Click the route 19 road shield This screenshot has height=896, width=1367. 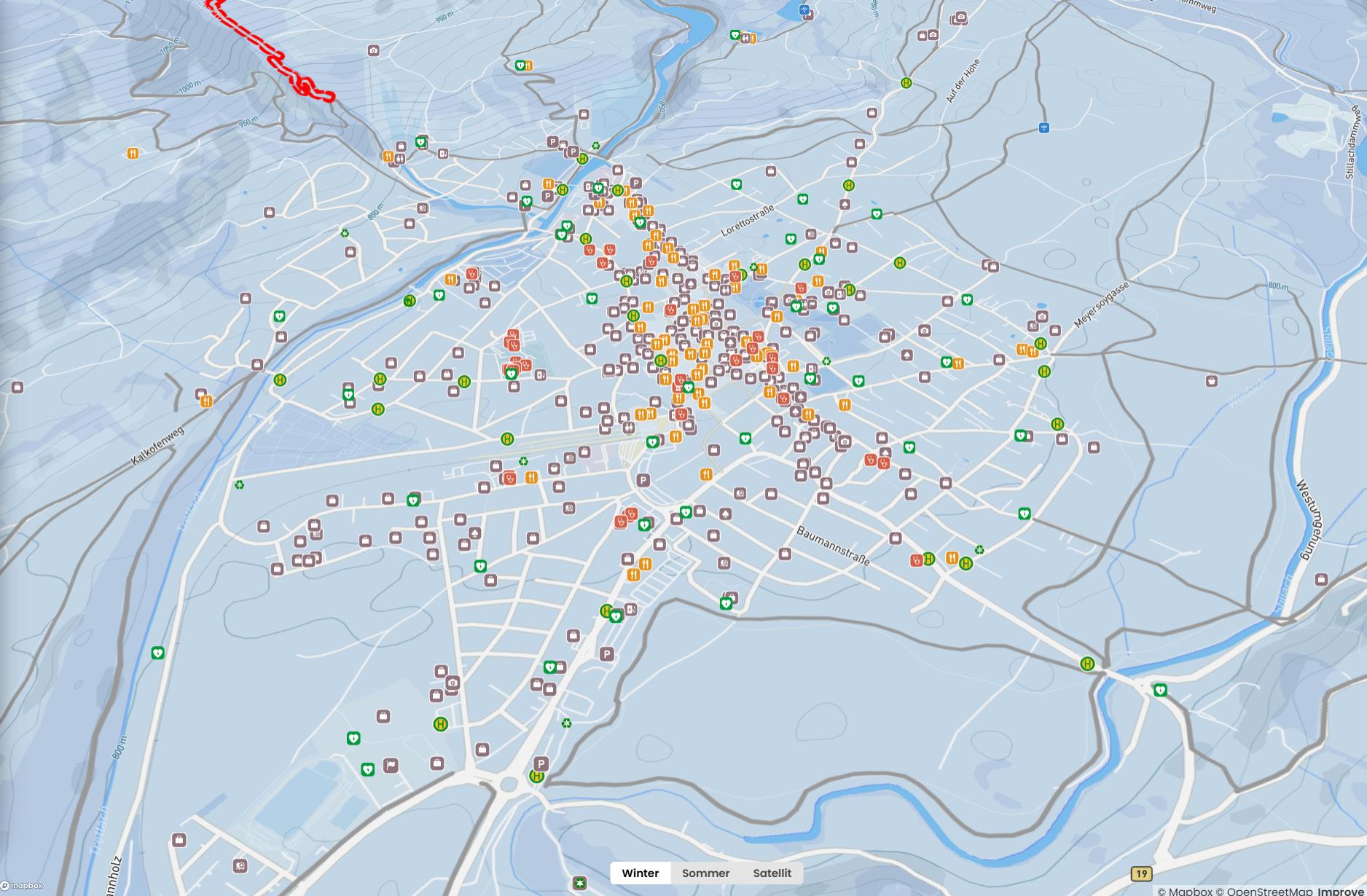(x=1141, y=873)
